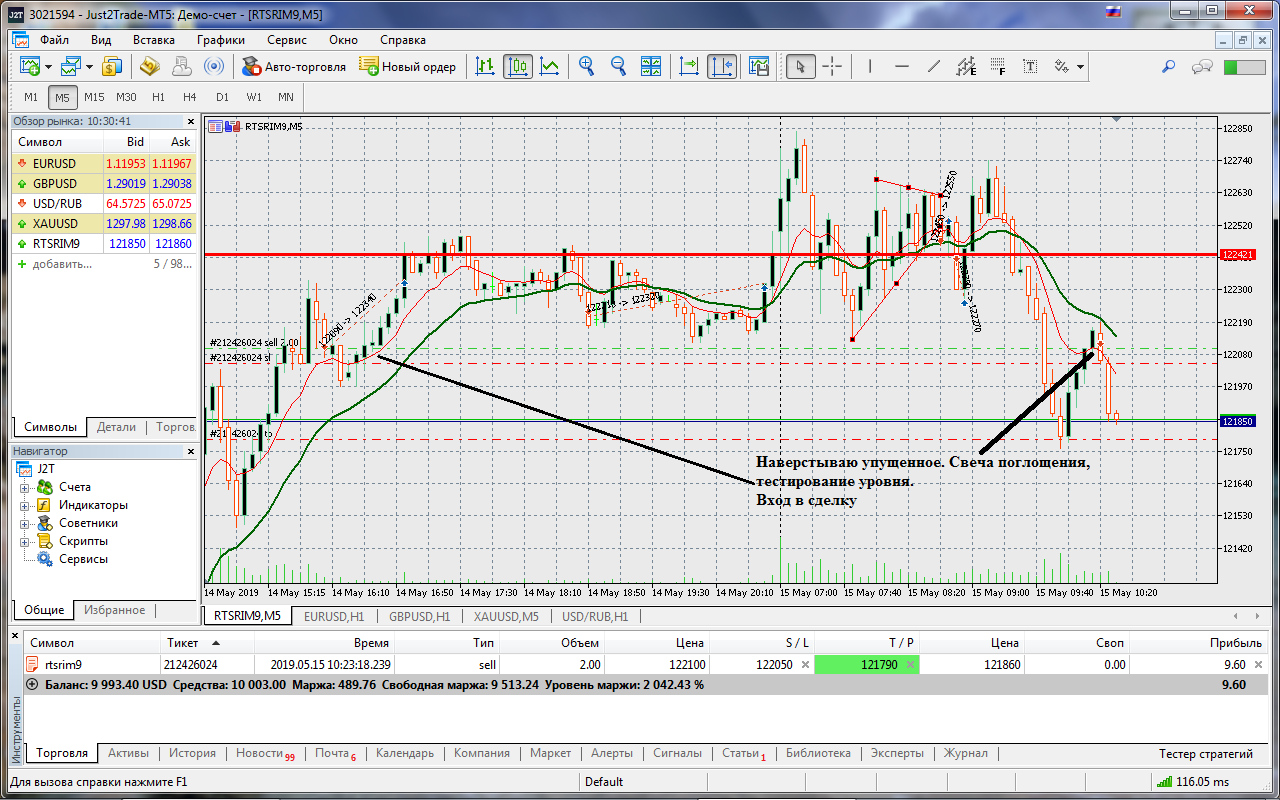Click the S / L value 122050
The height and width of the screenshot is (800, 1280).
774,664
